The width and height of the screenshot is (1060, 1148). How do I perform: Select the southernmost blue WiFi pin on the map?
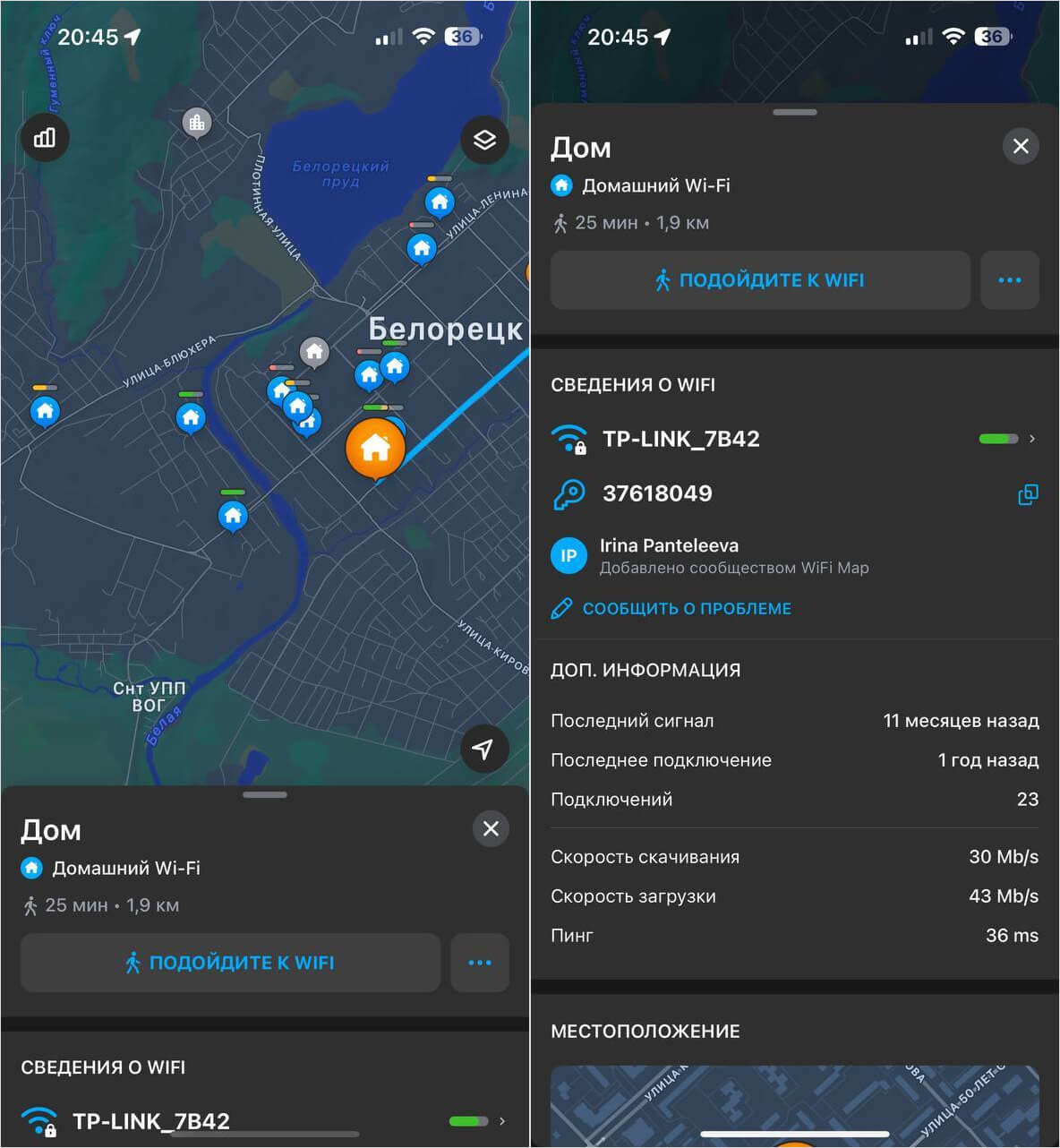[x=233, y=515]
